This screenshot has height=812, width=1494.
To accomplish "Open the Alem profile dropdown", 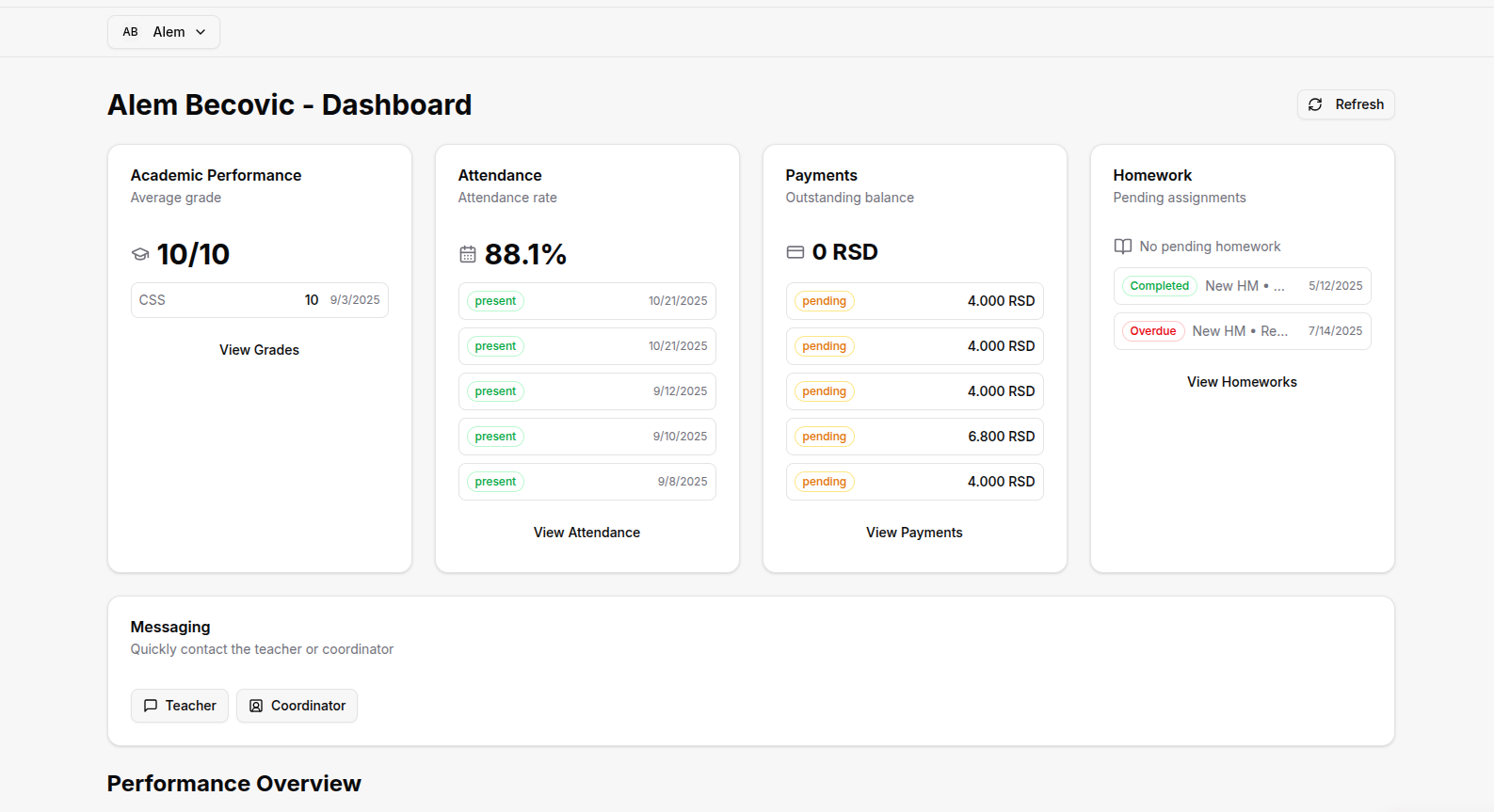I will [x=169, y=32].
